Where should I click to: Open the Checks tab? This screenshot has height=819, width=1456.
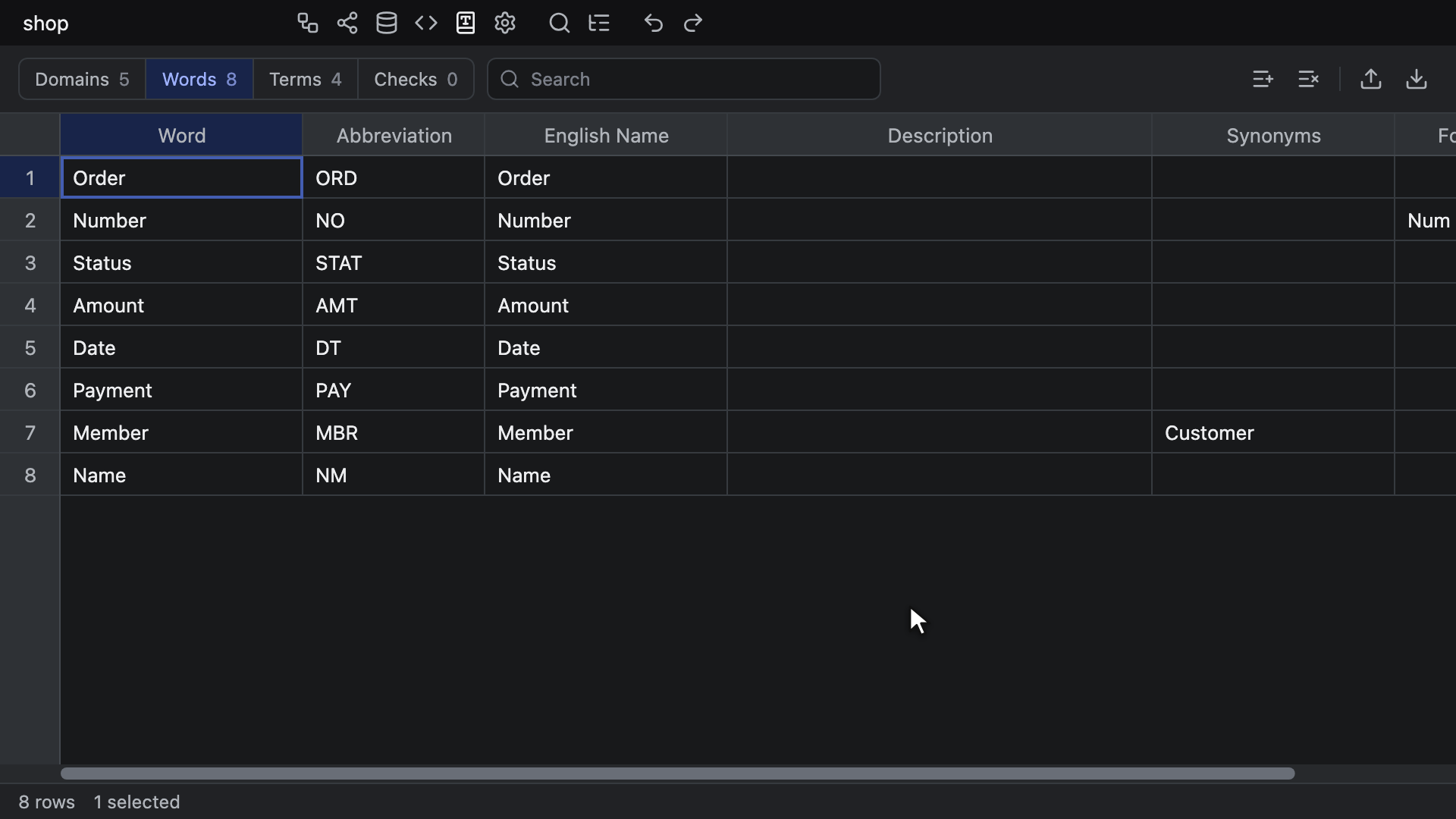[x=416, y=79]
